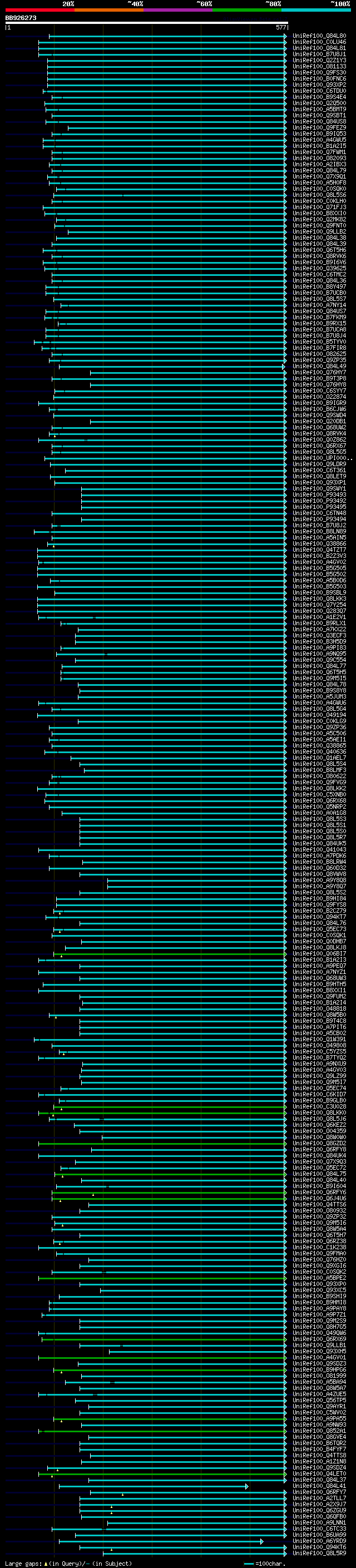Select hit UniRef100_Q852A1
This screenshot has width=356, height=1568.
point(319,1431)
